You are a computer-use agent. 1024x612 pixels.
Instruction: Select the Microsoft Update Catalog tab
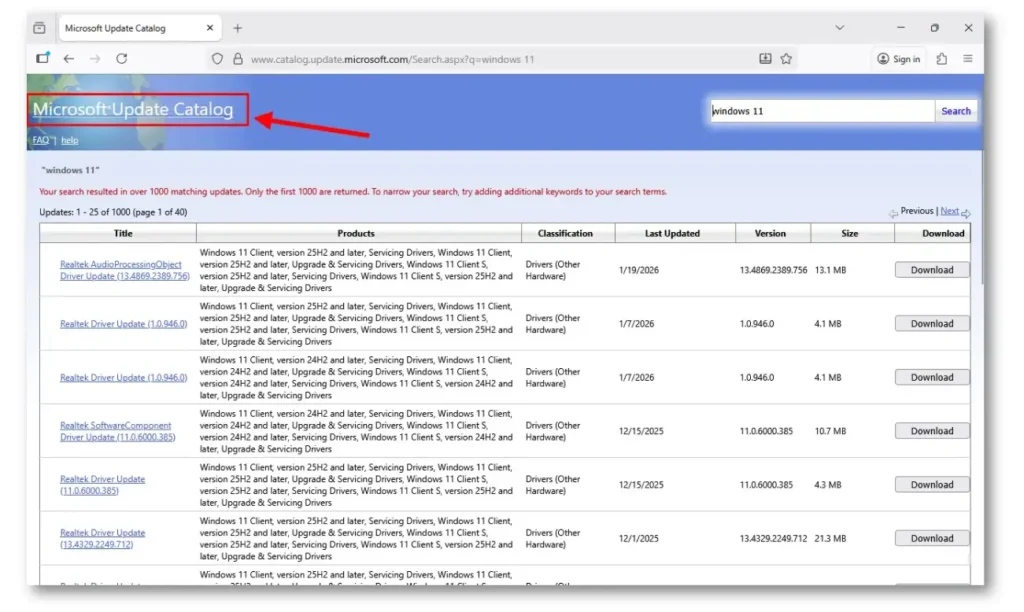click(130, 28)
